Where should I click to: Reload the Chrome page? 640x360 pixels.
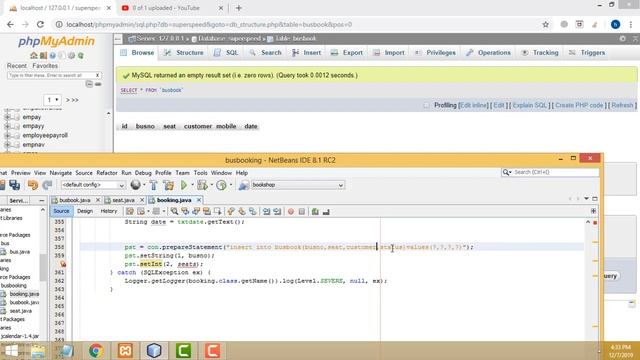coord(40,24)
